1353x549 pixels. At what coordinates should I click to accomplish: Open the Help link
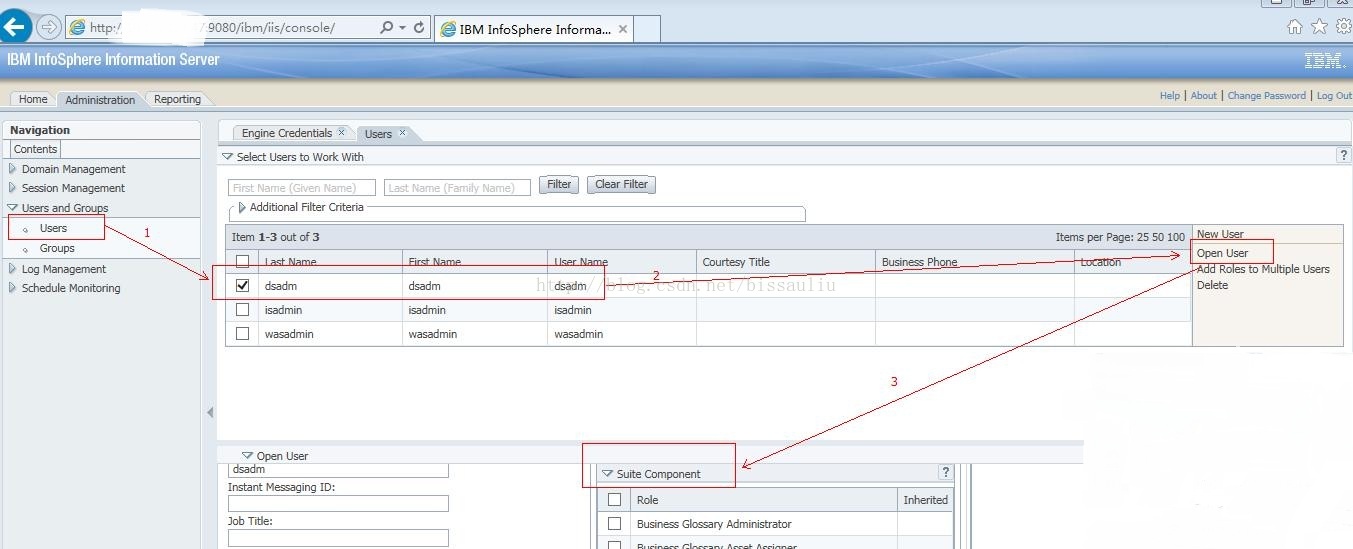(1170, 96)
